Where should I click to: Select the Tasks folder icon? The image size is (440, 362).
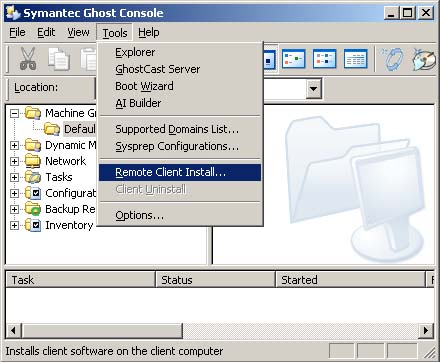[x=33, y=177]
